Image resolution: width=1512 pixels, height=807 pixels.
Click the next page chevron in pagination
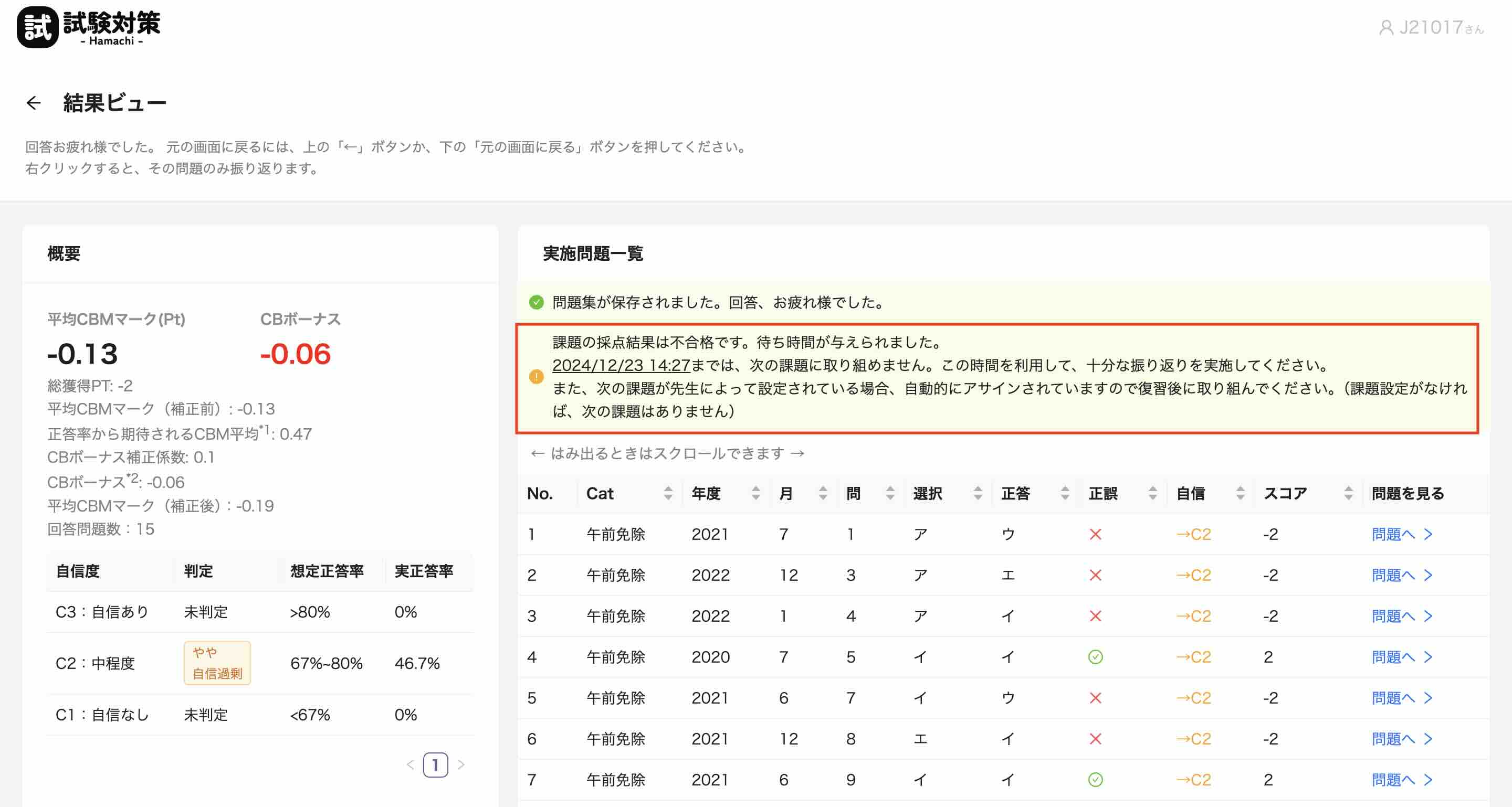pos(461,765)
